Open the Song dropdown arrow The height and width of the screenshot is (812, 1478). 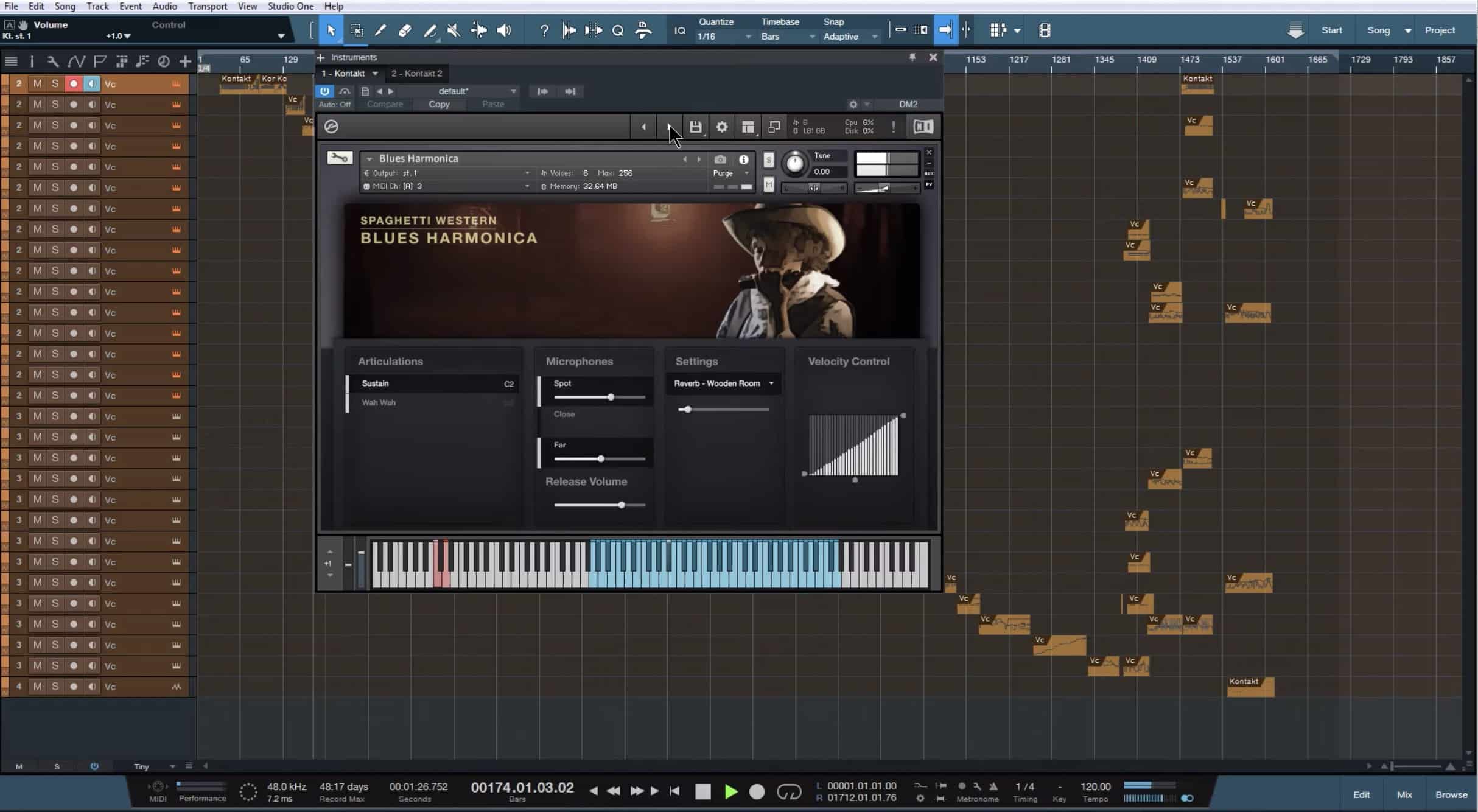pyautogui.click(x=1407, y=30)
